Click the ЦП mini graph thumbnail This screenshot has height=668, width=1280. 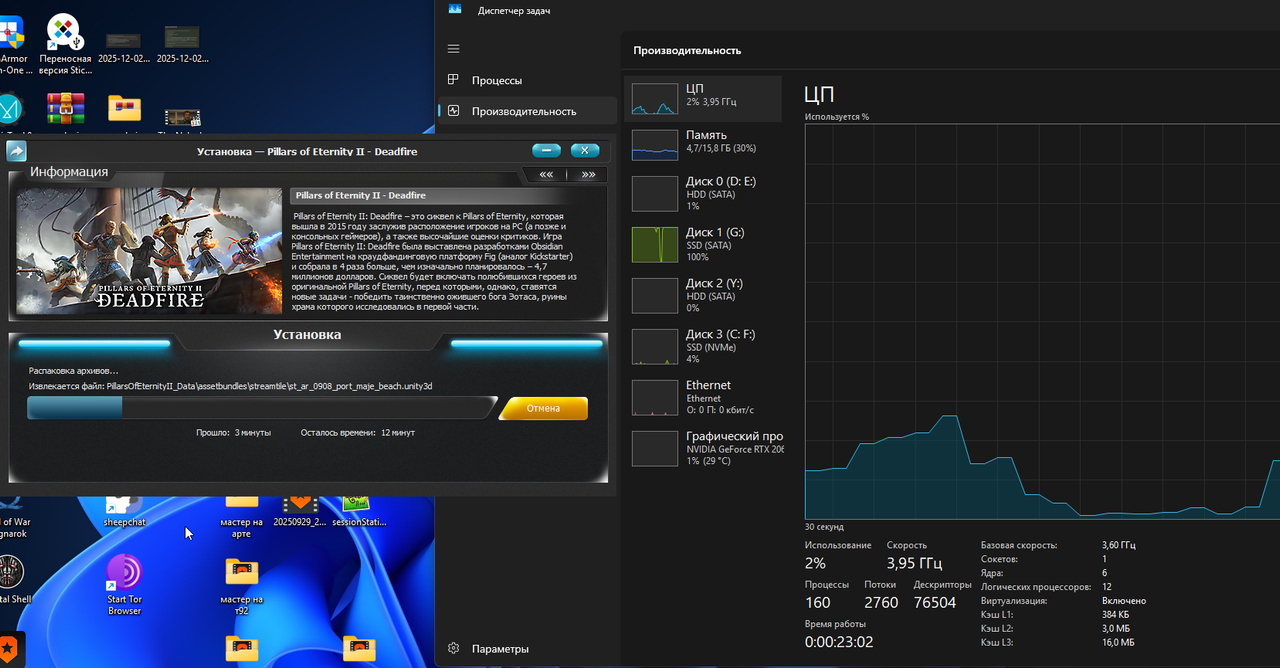pos(655,99)
